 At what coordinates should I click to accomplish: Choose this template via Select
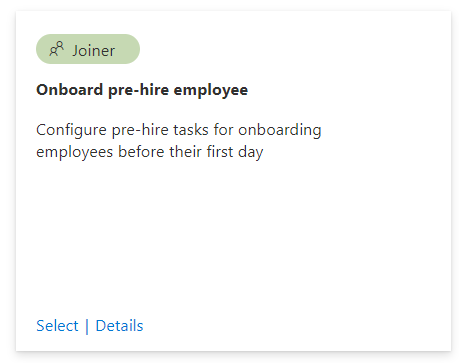pyautogui.click(x=57, y=326)
